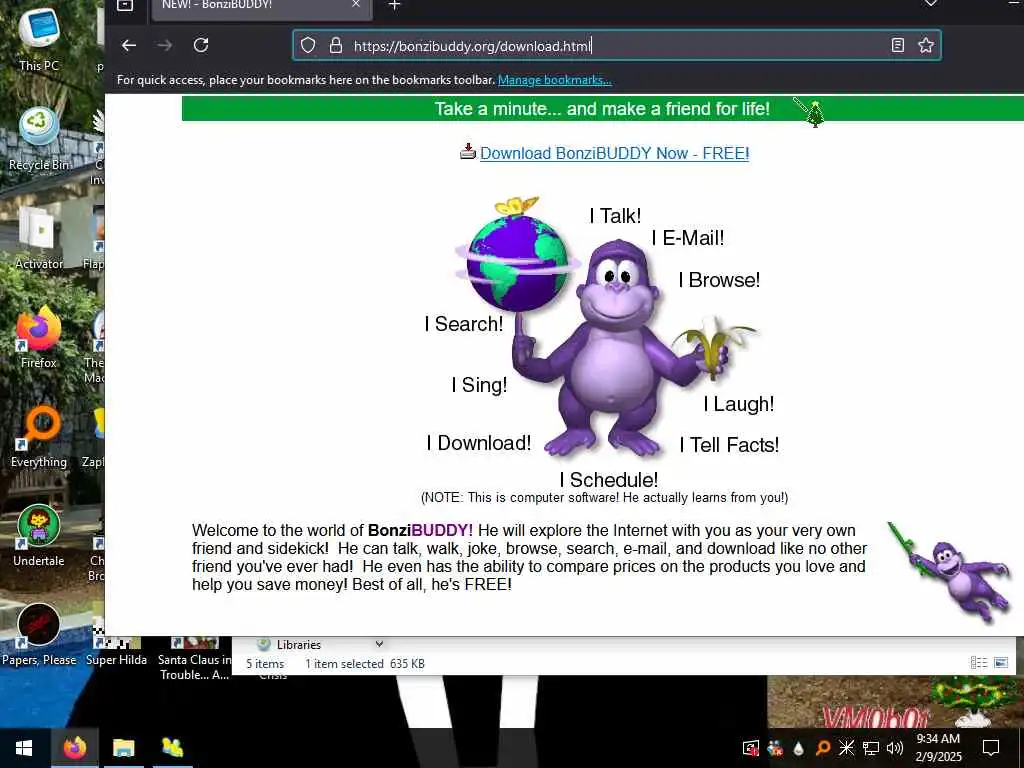The height and width of the screenshot is (768, 1024).
Task: Select Santa Claus in Trouble desktop shortcut
Action: (x=194, y=658)
